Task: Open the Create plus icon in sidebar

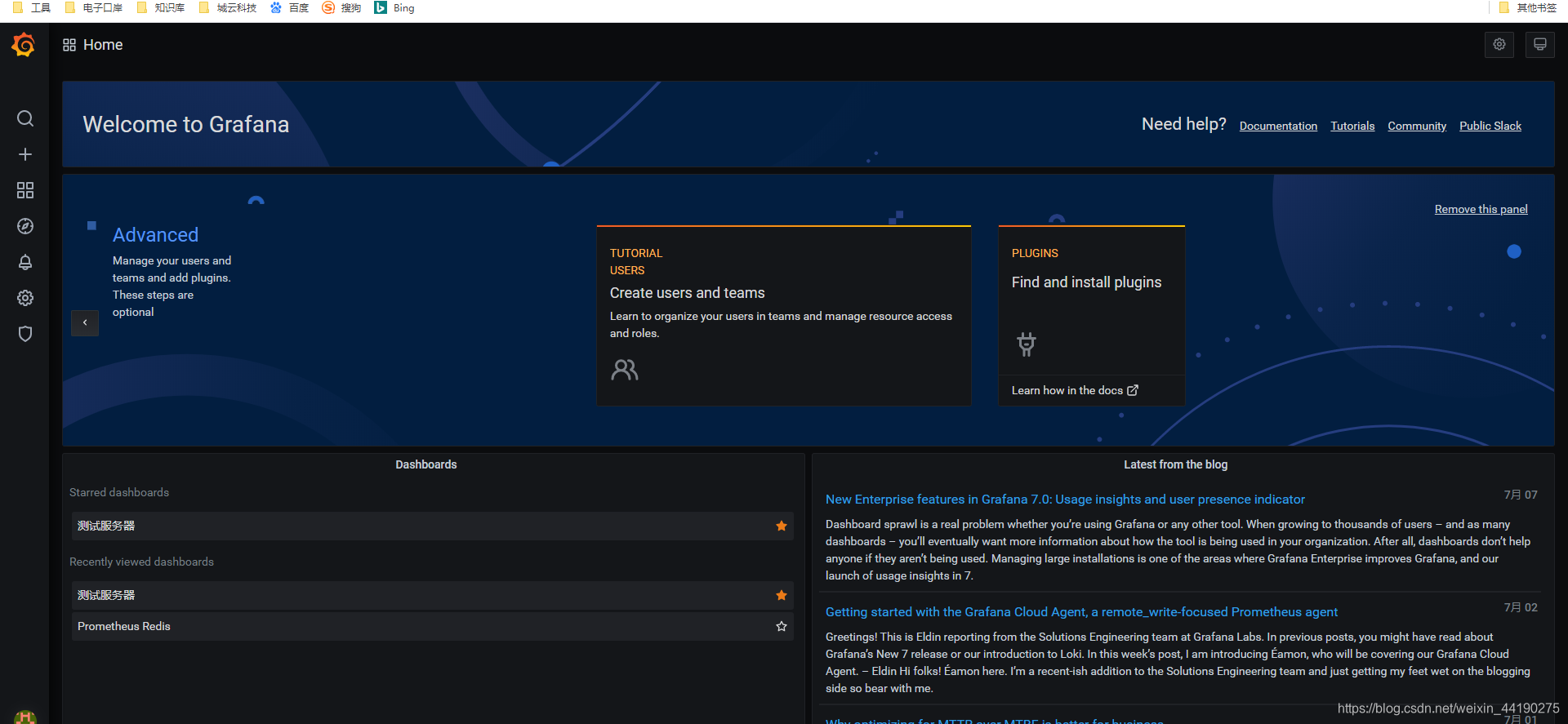Action: pos(25,154)
